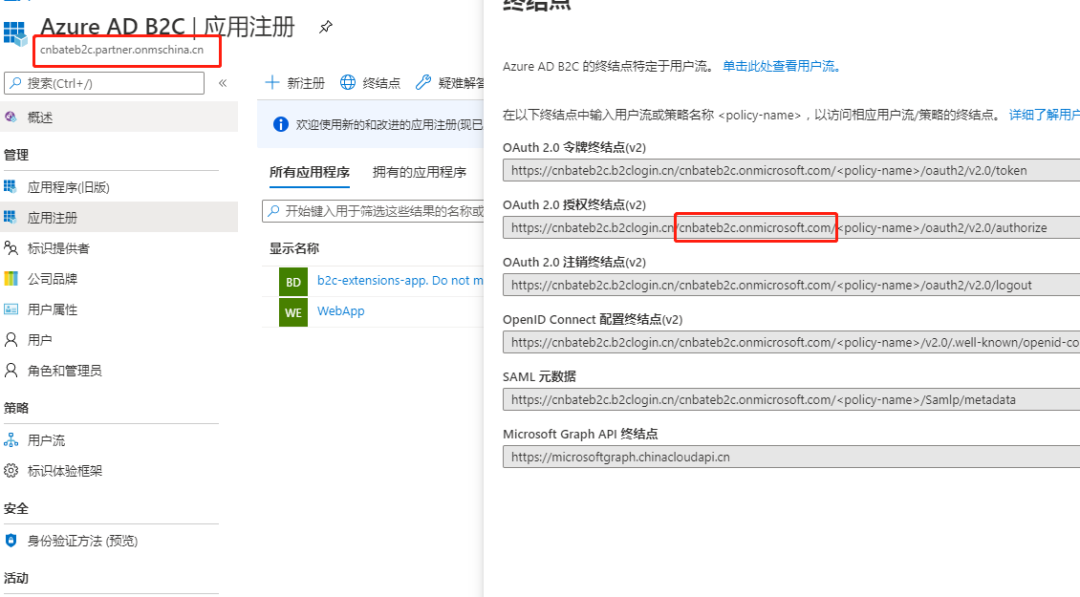Click the wrench icon for 疑难解答

(423, 83)
